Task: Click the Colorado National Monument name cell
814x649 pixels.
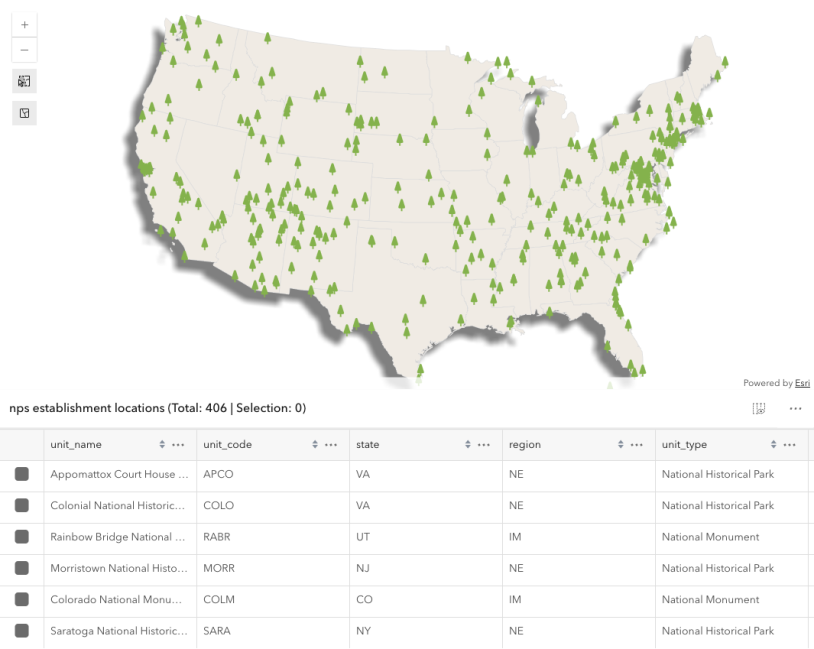Action: pyautogui.click(x=116, y=600)
